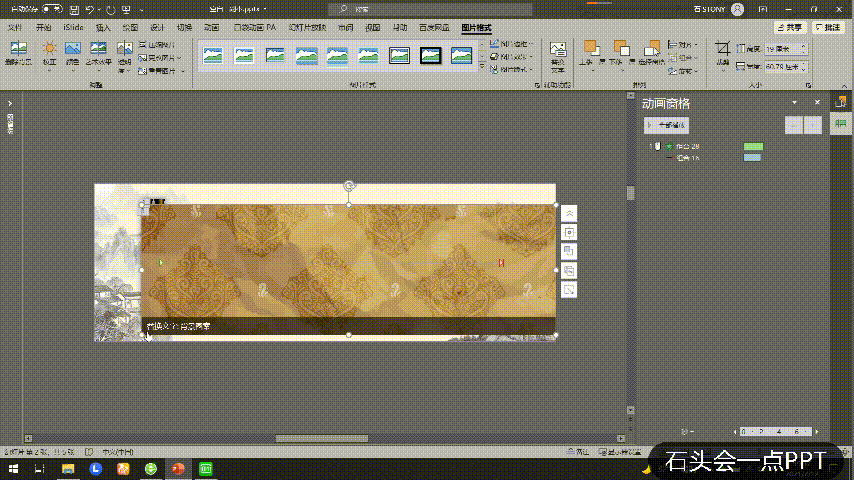Viewport: 854px width, 480px height.
Task: Click the third floating icon beside picture
Action: click(x=569, y=252)
